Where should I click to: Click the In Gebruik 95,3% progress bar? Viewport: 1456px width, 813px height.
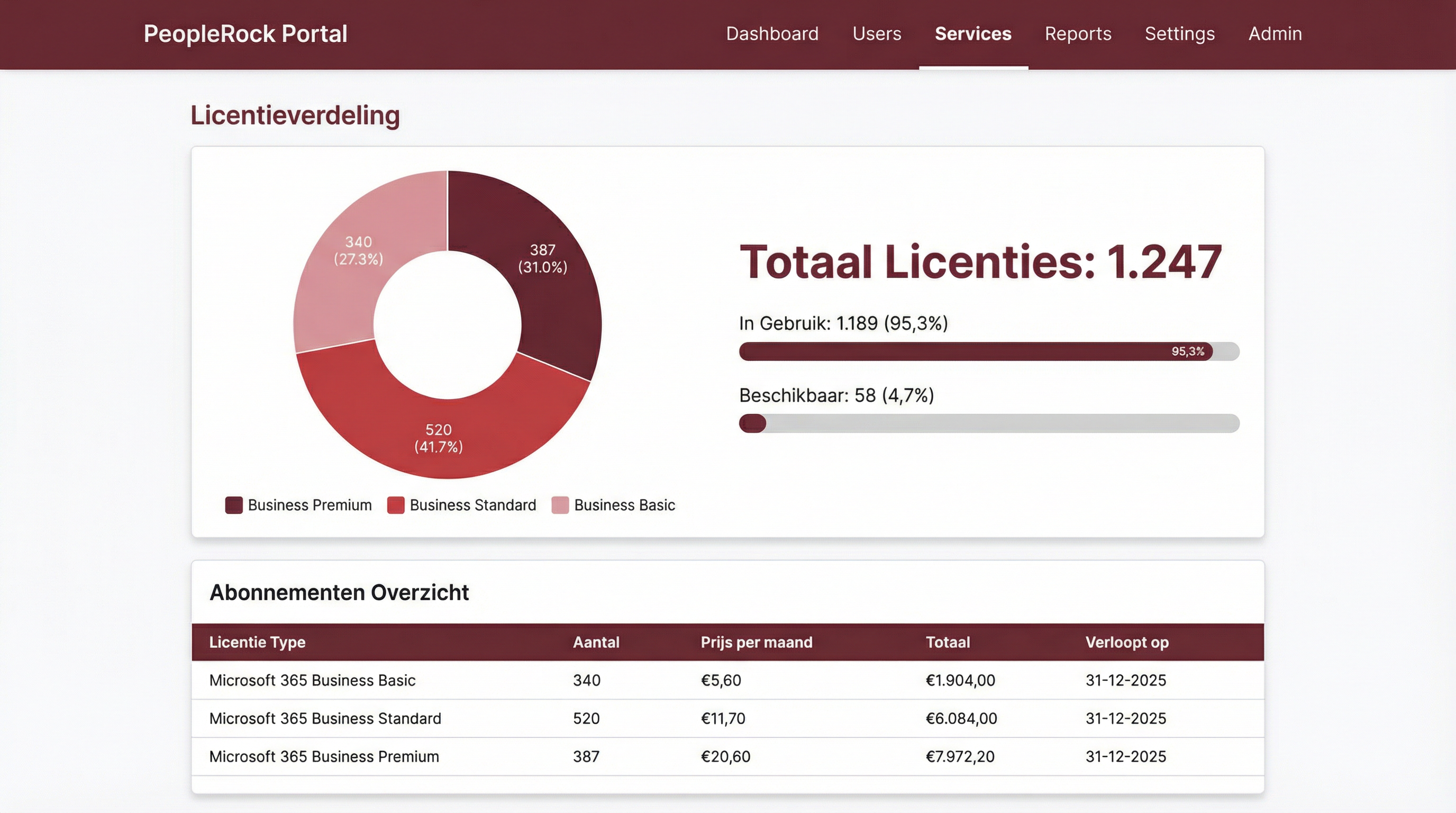tap(989, 351)
